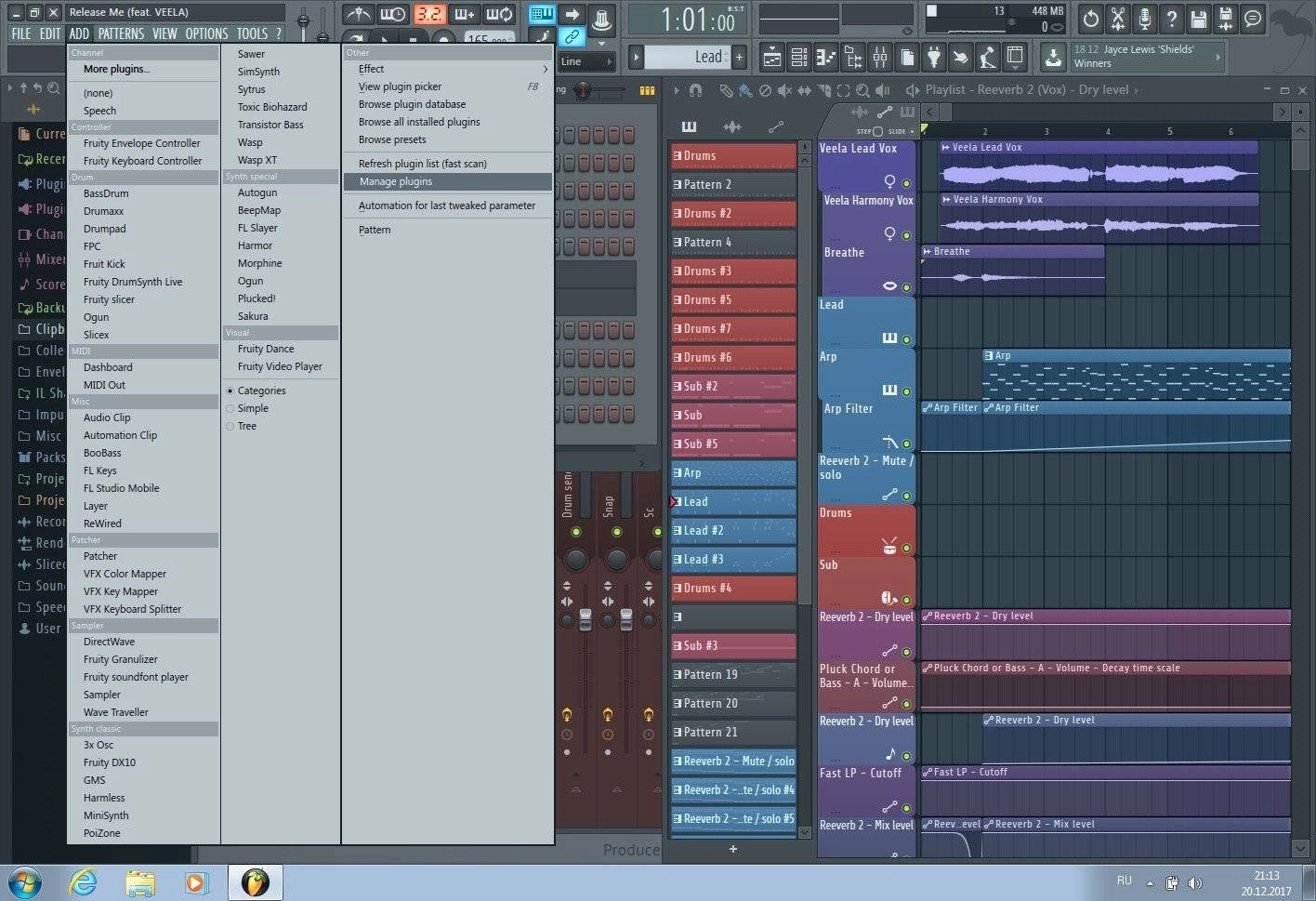Expand the Misc browser folder

pyautogui.click(x=41, y=436)
